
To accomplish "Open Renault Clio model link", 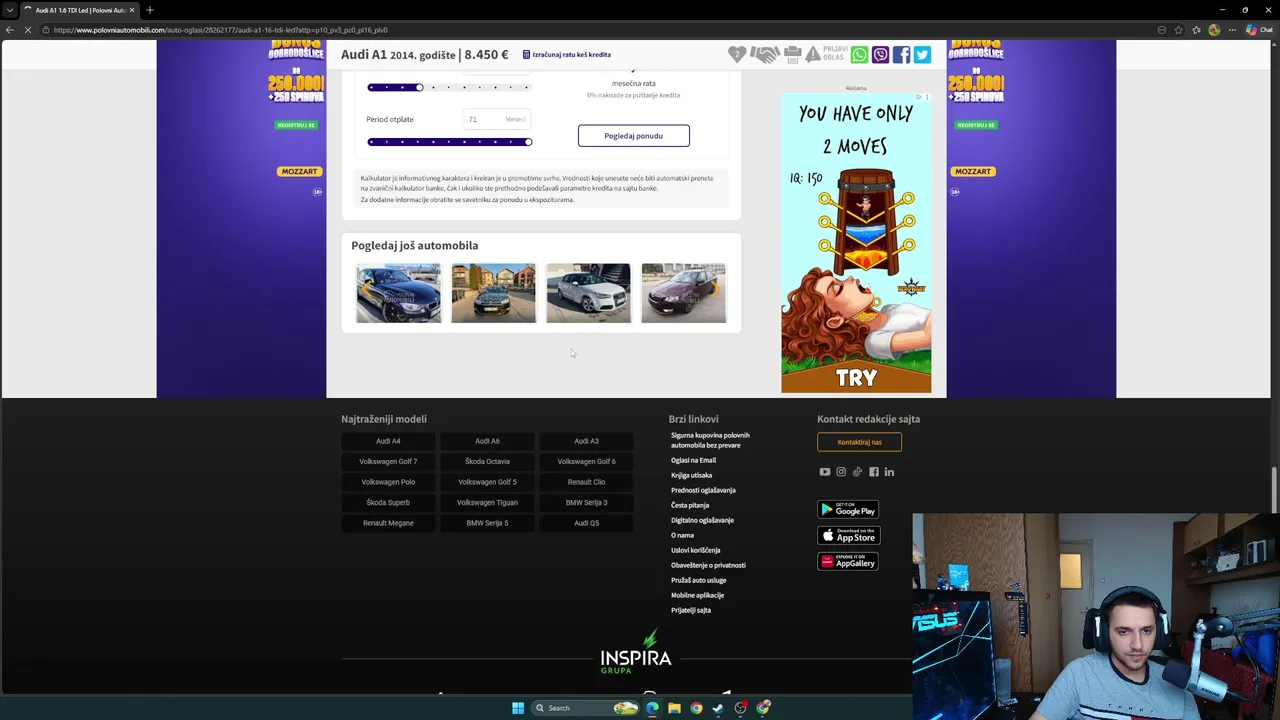I will pyautogui.click(x=586, y=482).
